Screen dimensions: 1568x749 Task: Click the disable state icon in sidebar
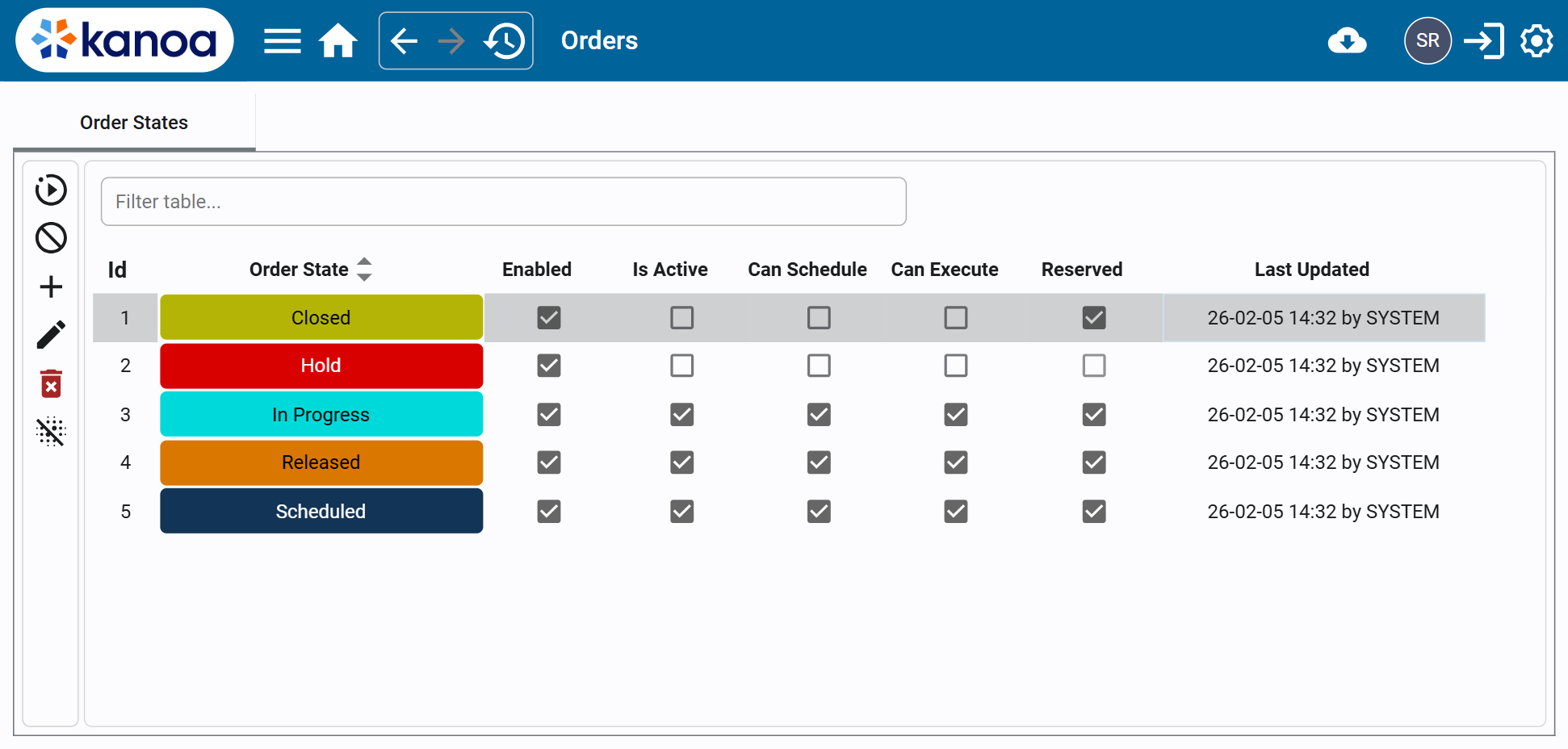click(51, 238)
